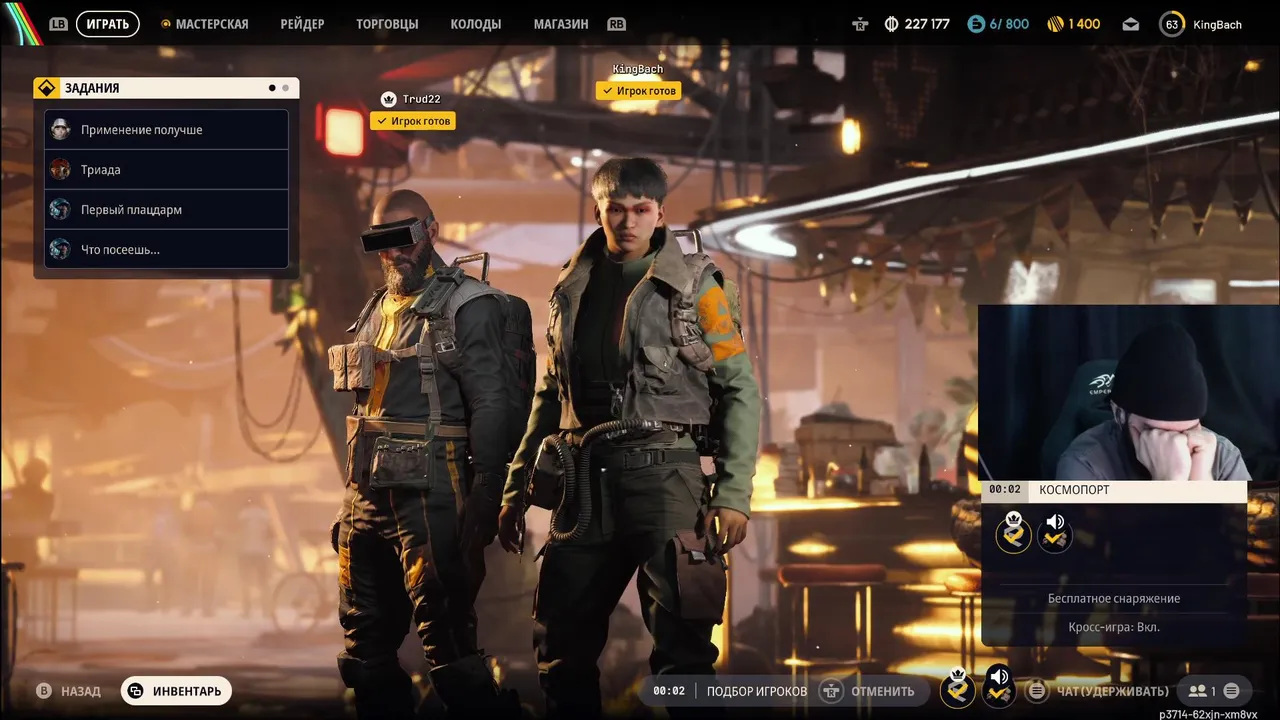Select the first page dot in ЗАДАНИЯ header
The image size is (1280, 720).
(x=272, y=88)
